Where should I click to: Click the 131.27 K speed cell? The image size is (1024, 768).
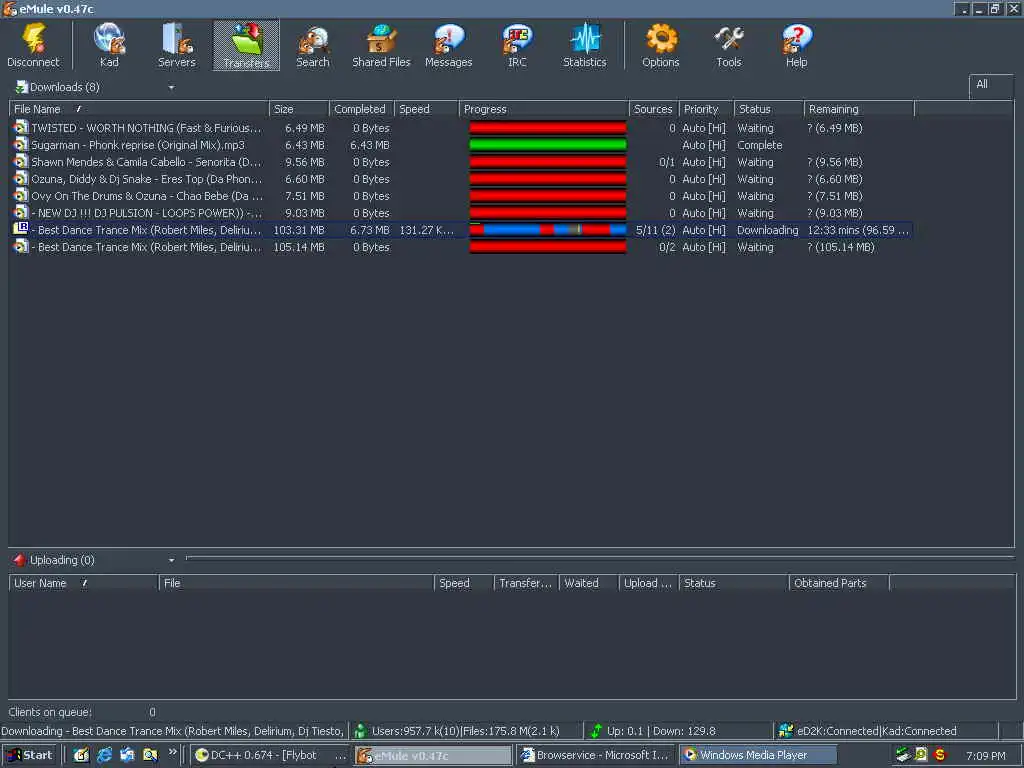click(426, 230)
